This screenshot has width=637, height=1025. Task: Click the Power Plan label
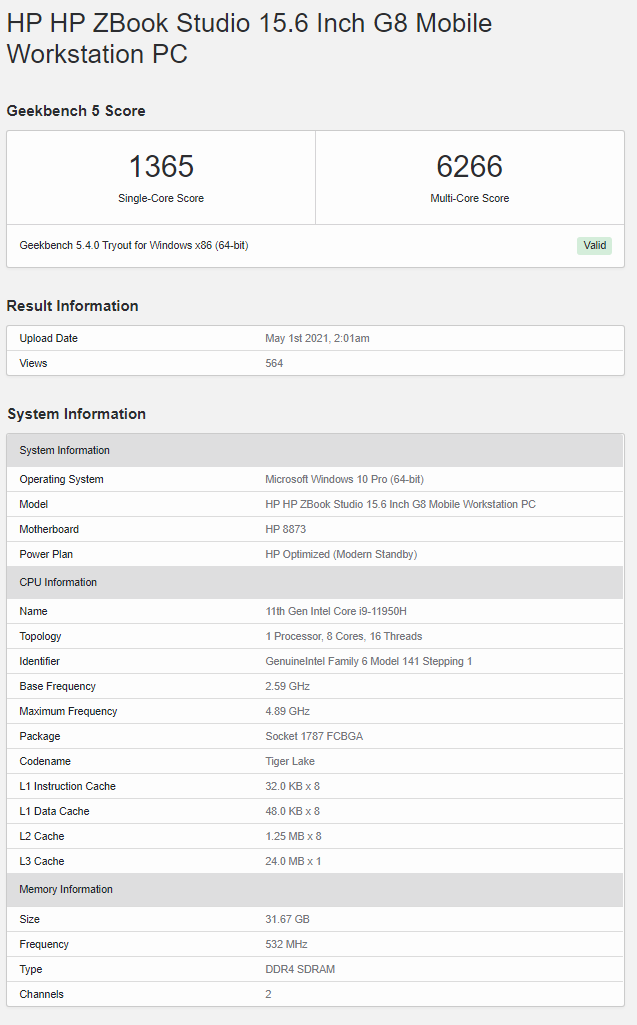(x=46, y=554)
